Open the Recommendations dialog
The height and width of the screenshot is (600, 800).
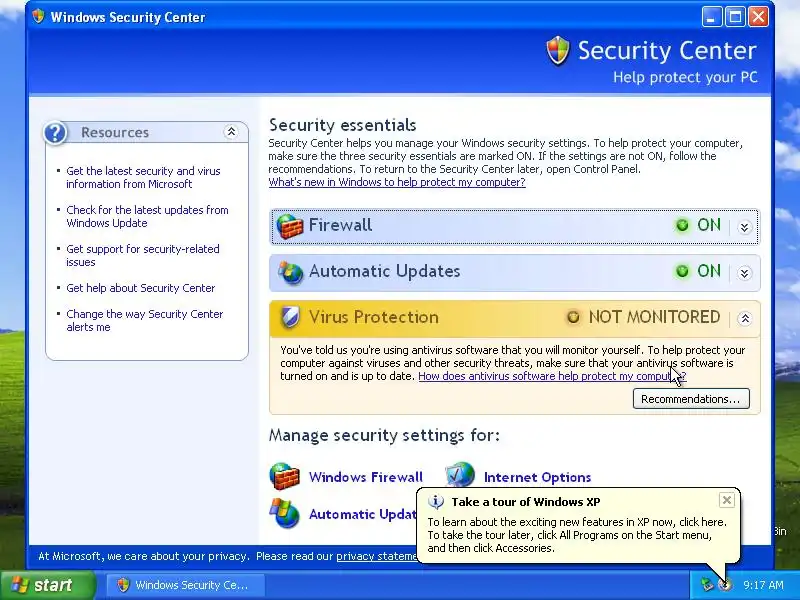pyautogui.click(x=691, y=399)
